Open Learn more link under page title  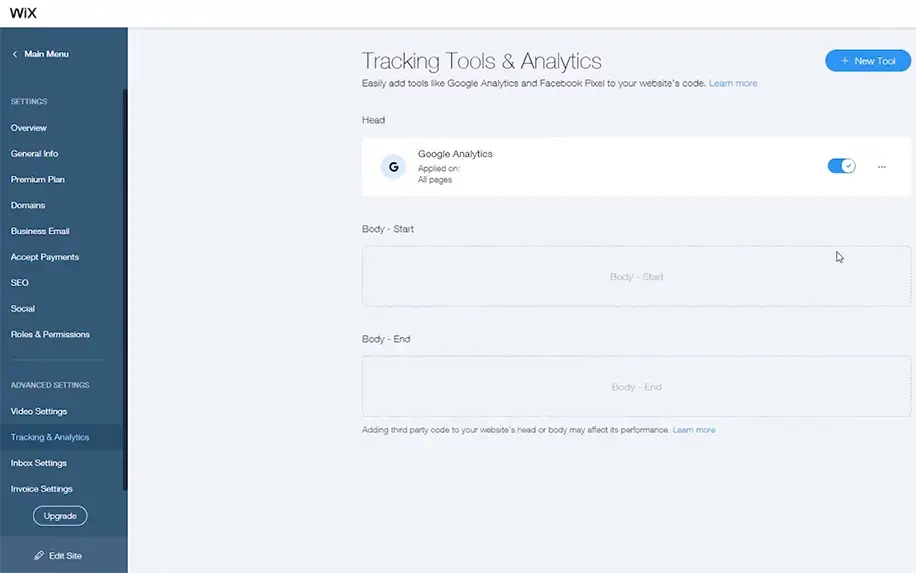(733, 84)
